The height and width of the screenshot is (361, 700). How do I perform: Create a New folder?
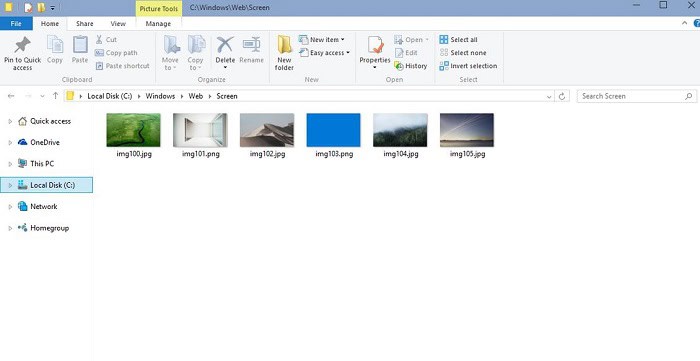284,53
